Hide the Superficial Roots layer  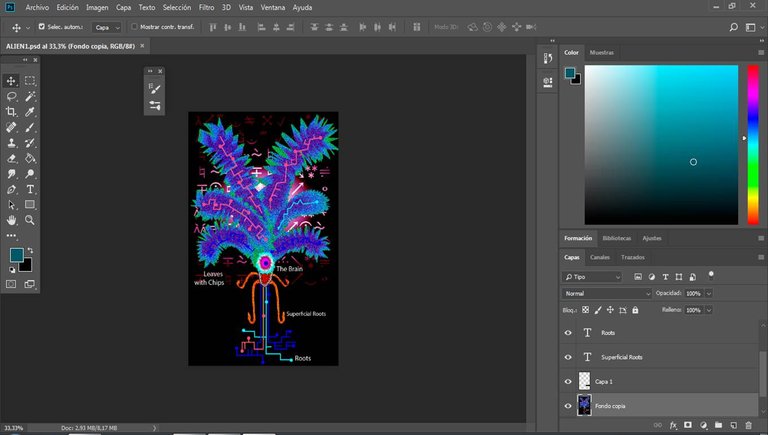(x=568, y=357)
